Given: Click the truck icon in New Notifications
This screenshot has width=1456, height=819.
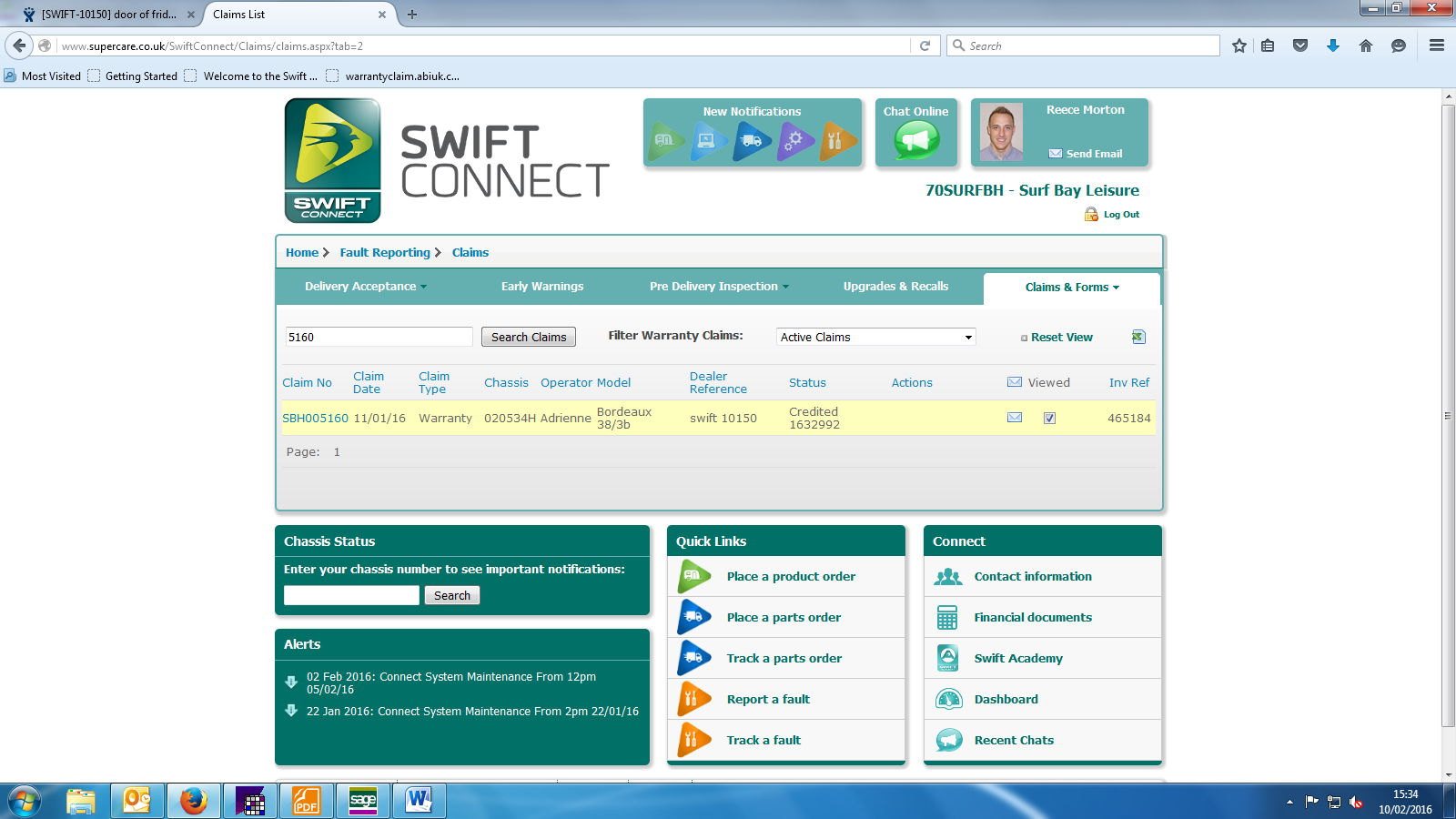Looking at the screenshot, I should point(751,141).
